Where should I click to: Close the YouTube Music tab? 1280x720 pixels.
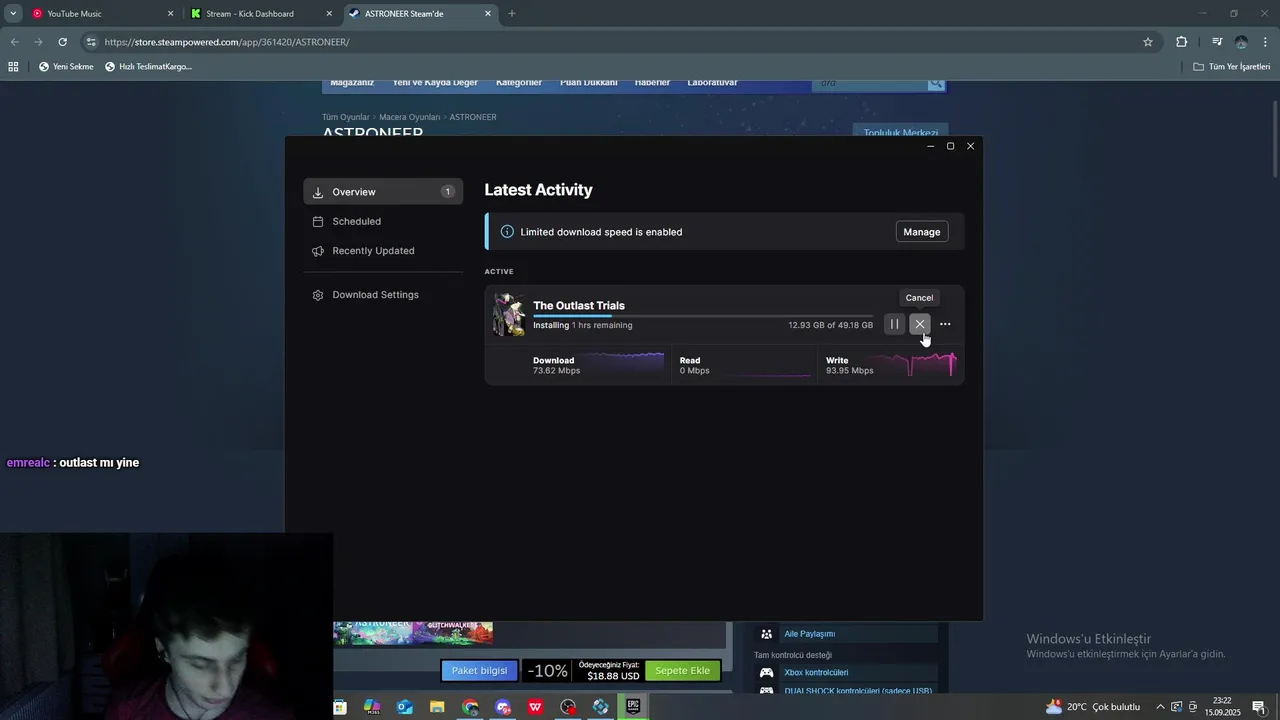(x=170, y=14)
